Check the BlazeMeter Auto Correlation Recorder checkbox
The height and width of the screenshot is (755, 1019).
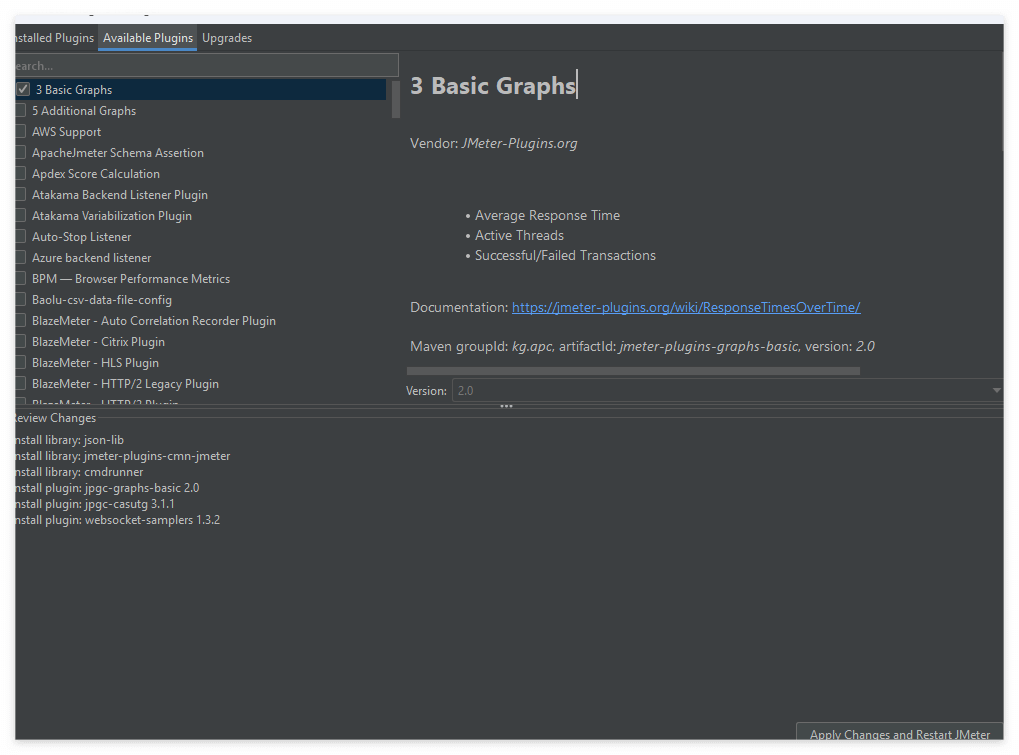21,320
